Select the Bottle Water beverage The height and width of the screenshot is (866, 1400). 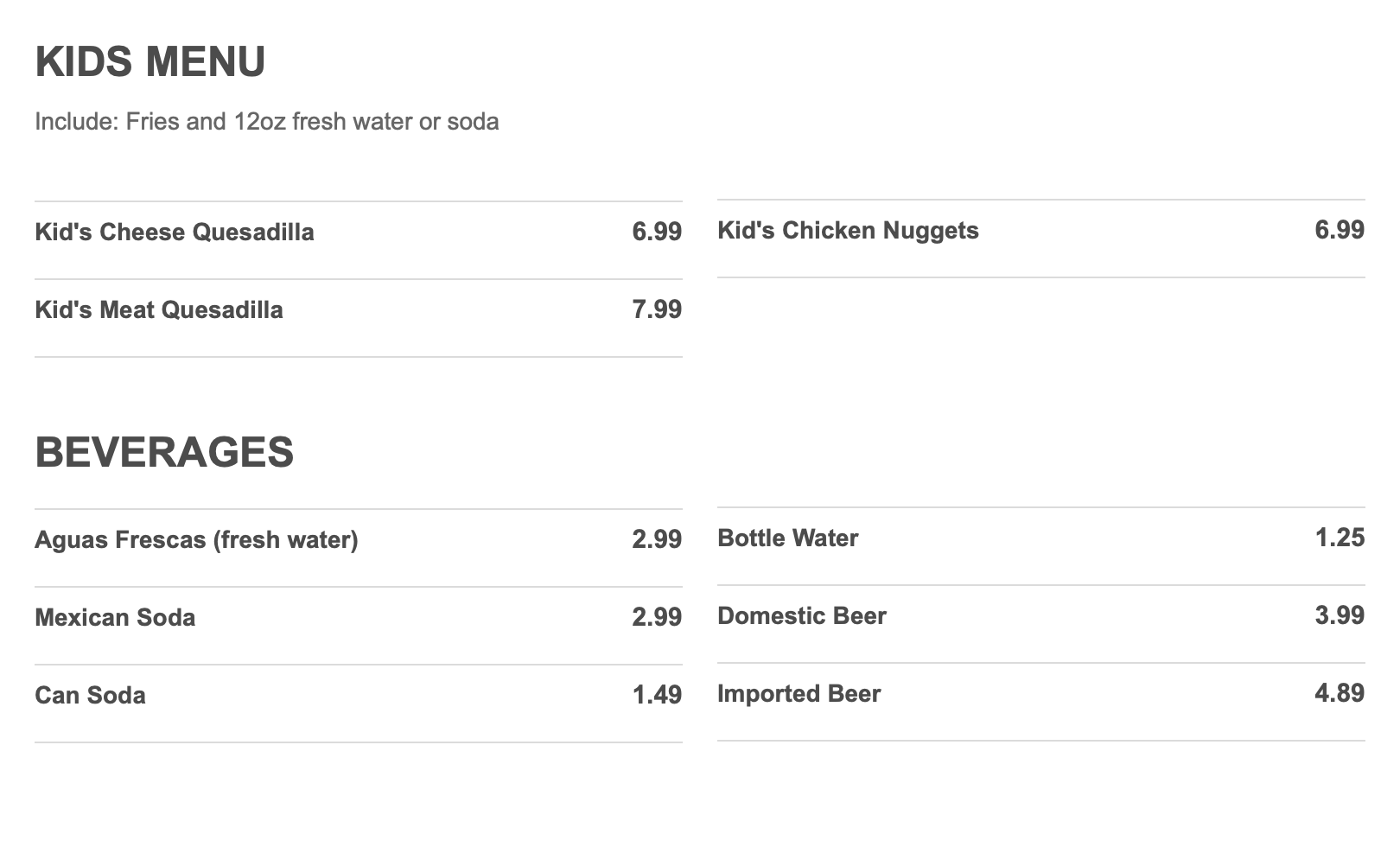click(x=787, y=538)
